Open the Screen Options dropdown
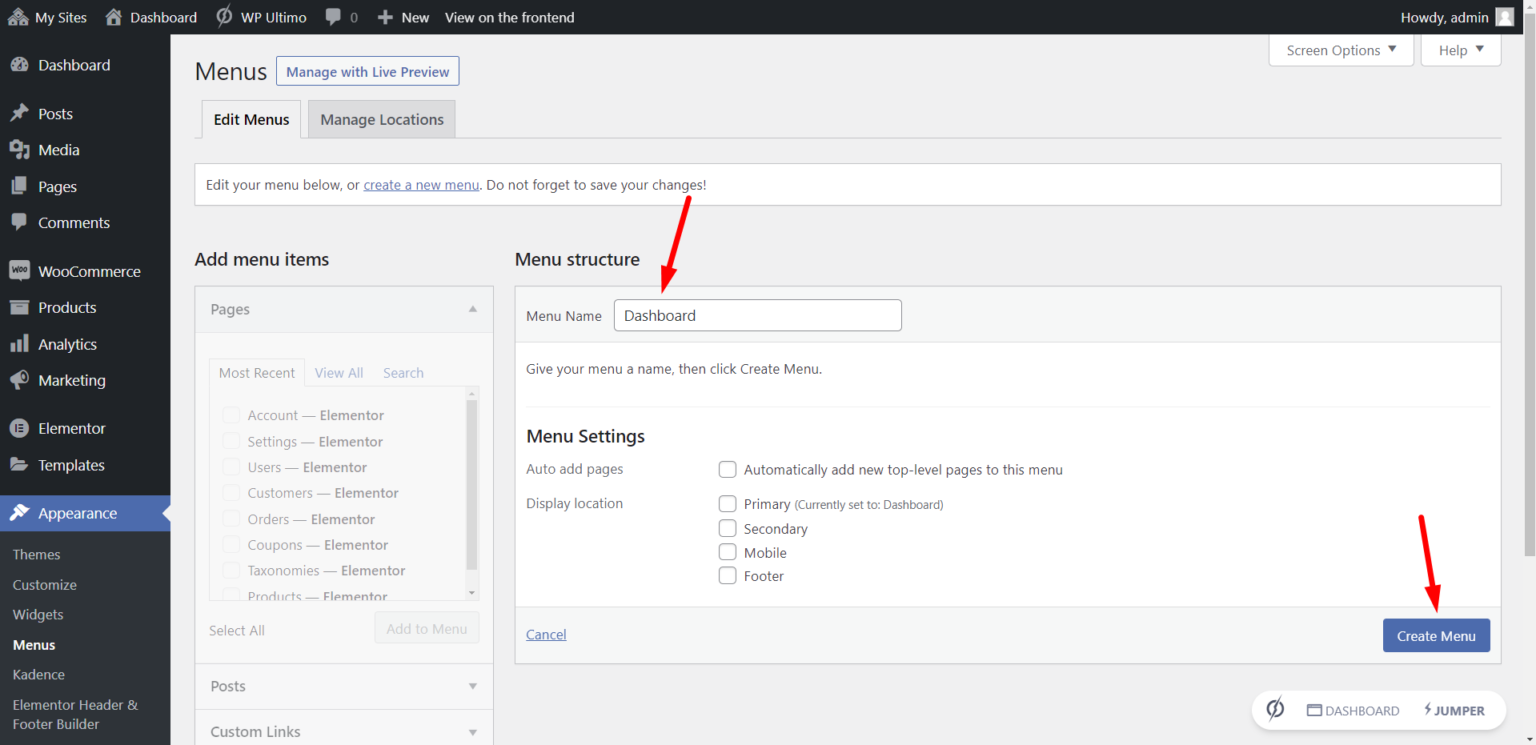The height and width of the screenshot is (745, 1536). click(1340, 49)
